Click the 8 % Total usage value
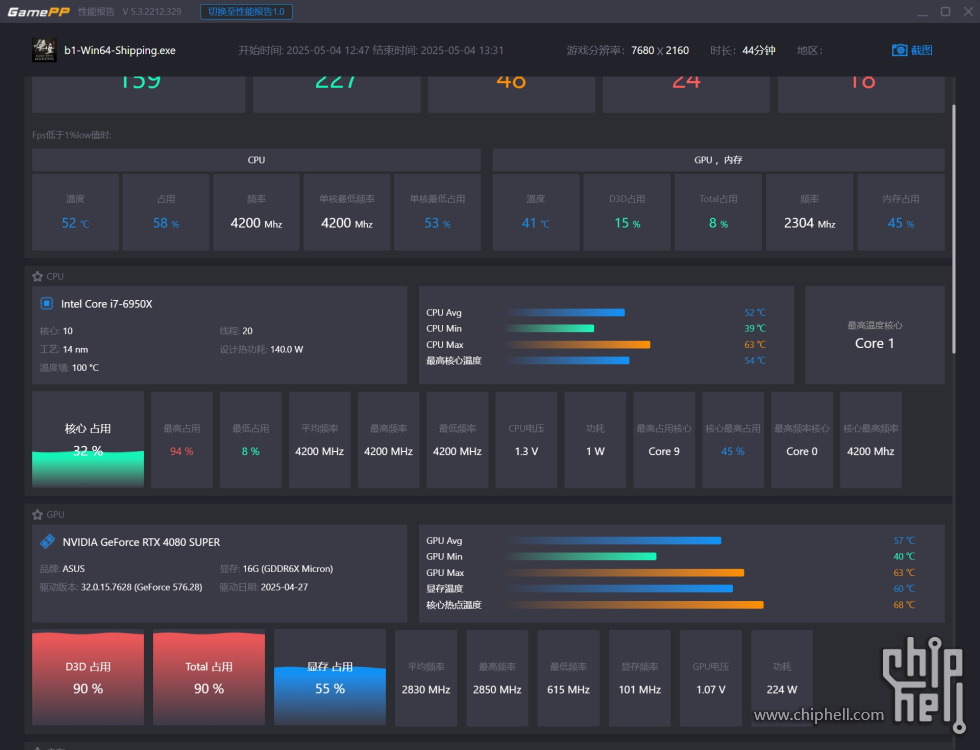Viewport: 980px width, 750px height. pos(718,223)
